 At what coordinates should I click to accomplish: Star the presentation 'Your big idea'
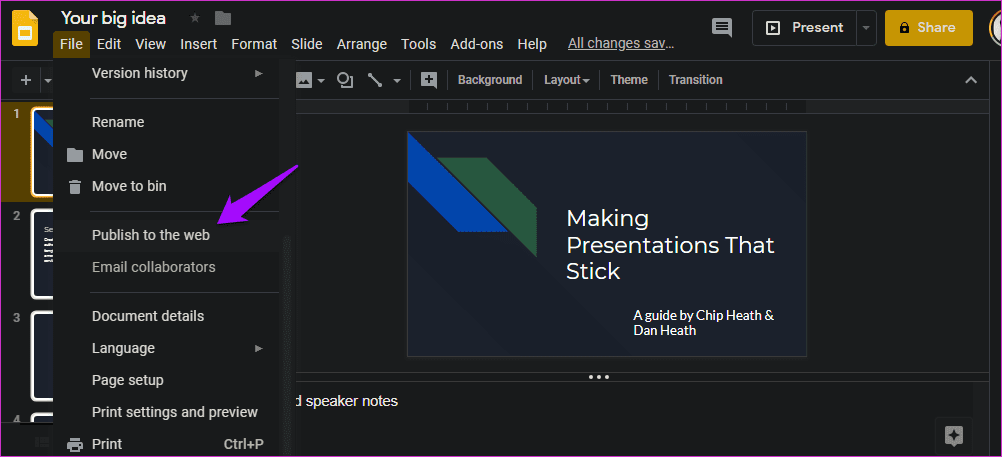point(195,19)
